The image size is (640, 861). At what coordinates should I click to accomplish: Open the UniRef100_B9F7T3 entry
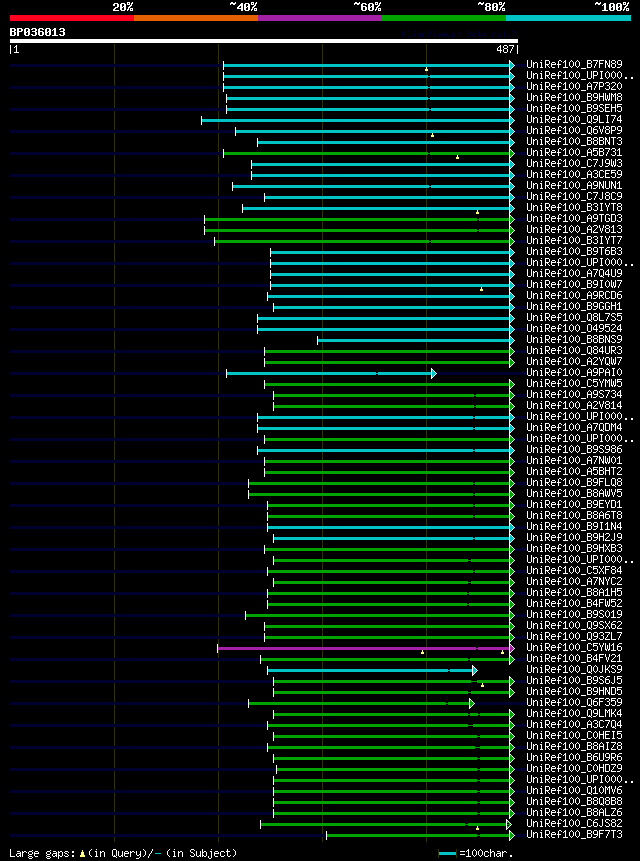[574, 835]
